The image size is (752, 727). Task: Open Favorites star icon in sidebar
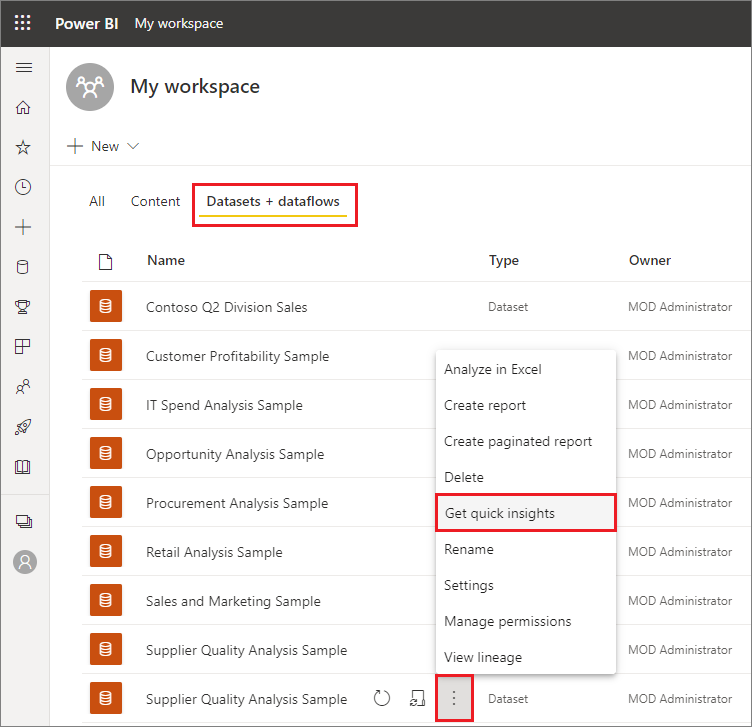[x=24, y=147]
